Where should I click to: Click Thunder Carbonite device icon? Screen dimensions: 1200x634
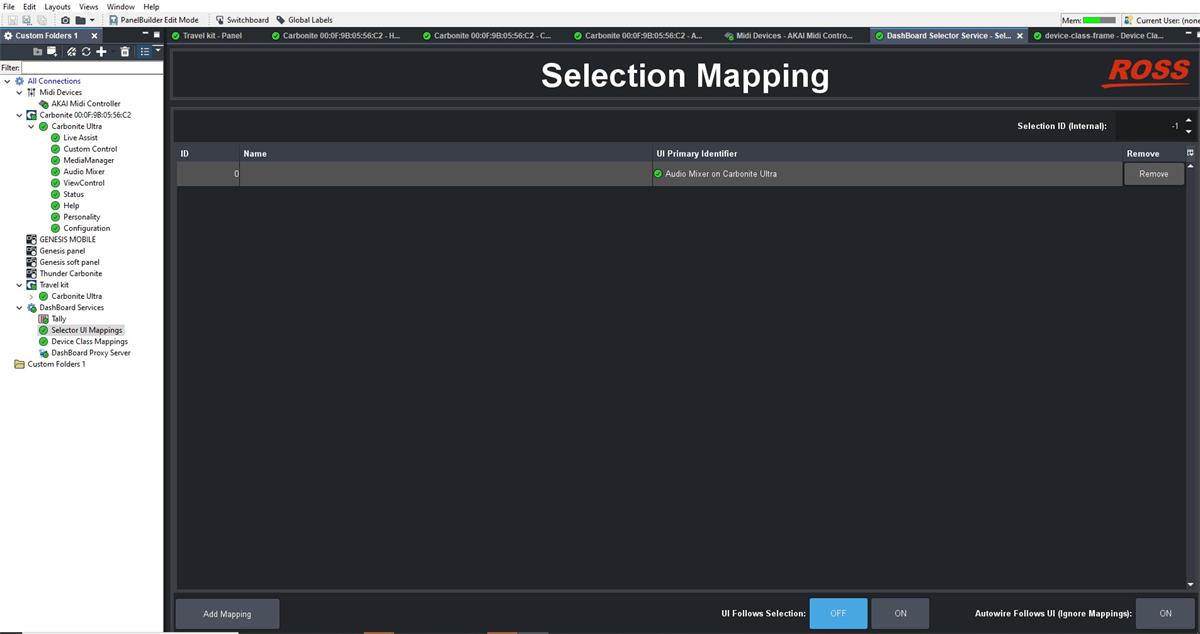tap(31, 273)
